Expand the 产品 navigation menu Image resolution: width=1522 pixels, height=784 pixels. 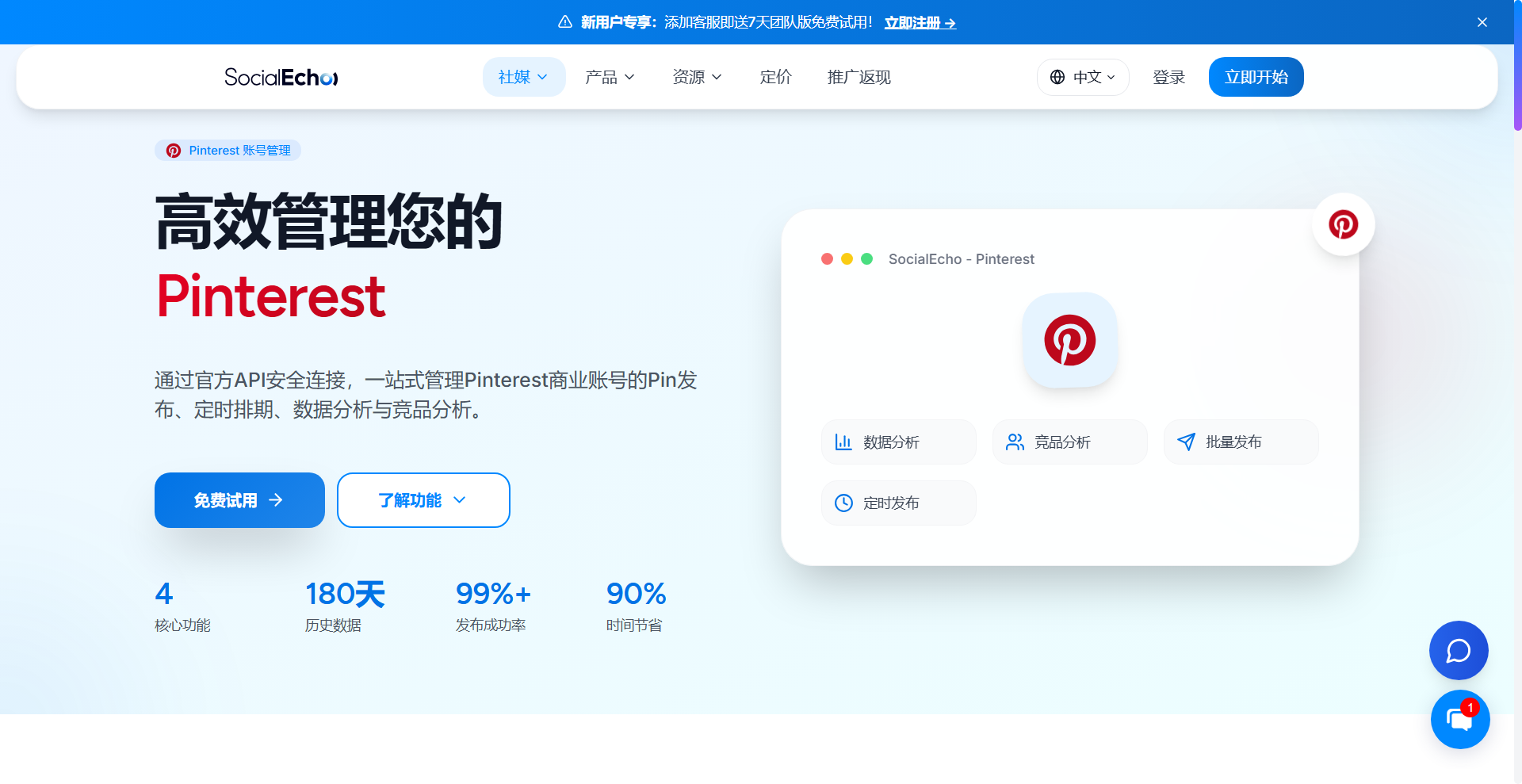(610, 77)
